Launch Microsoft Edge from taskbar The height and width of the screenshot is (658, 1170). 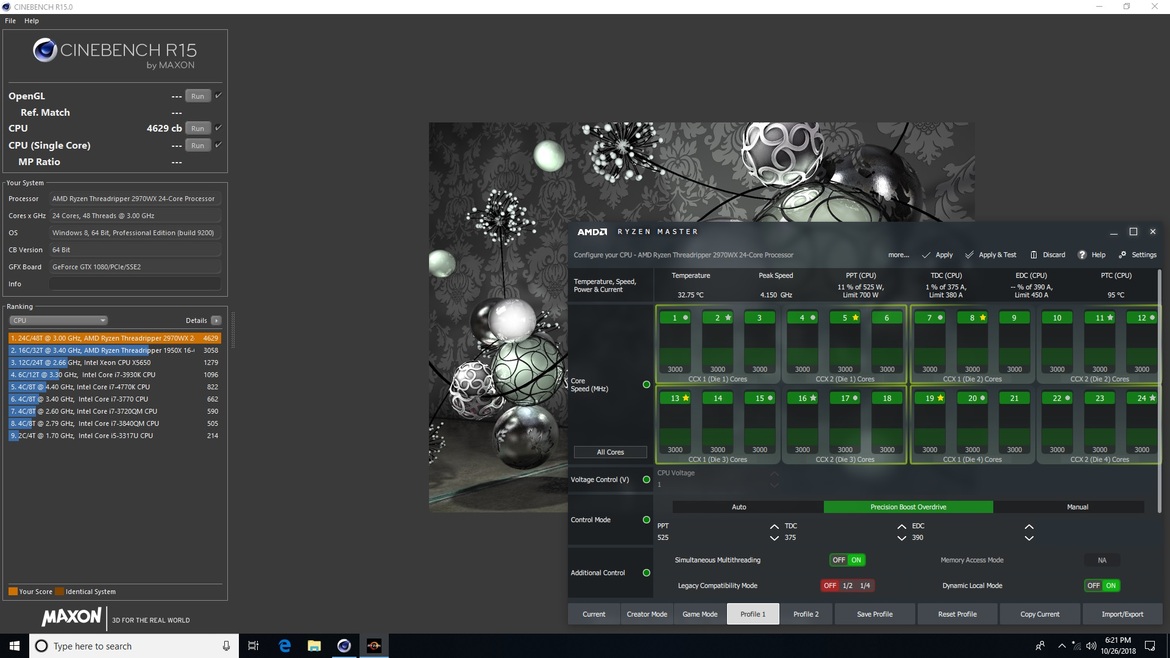[x=284, y=646]
